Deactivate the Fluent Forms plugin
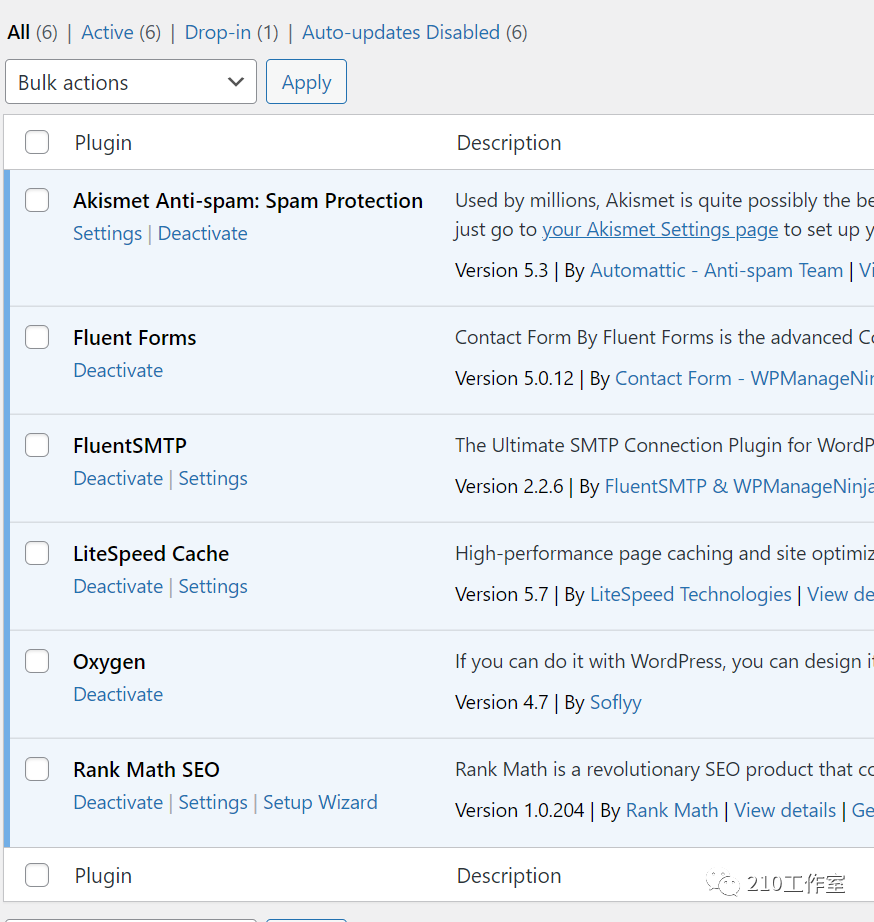874x922 pixels. [118, 370]
